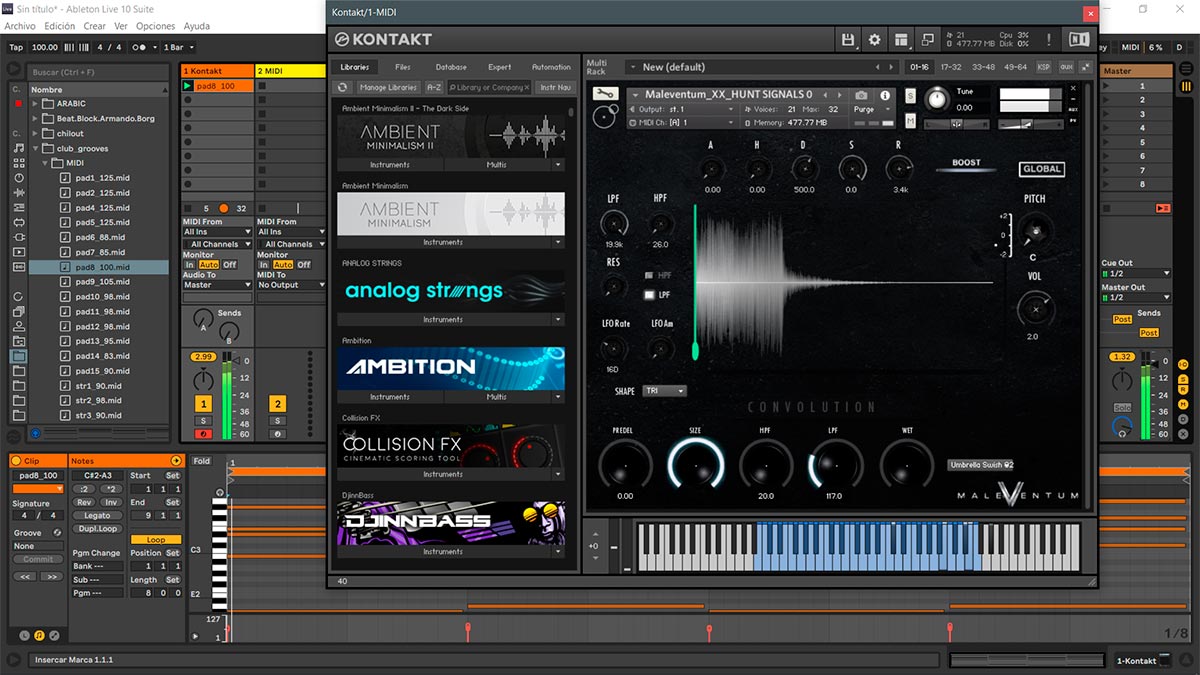Refresh the Kontakt library list
This screenshot has width=1200, height=675.
[343, 88]
